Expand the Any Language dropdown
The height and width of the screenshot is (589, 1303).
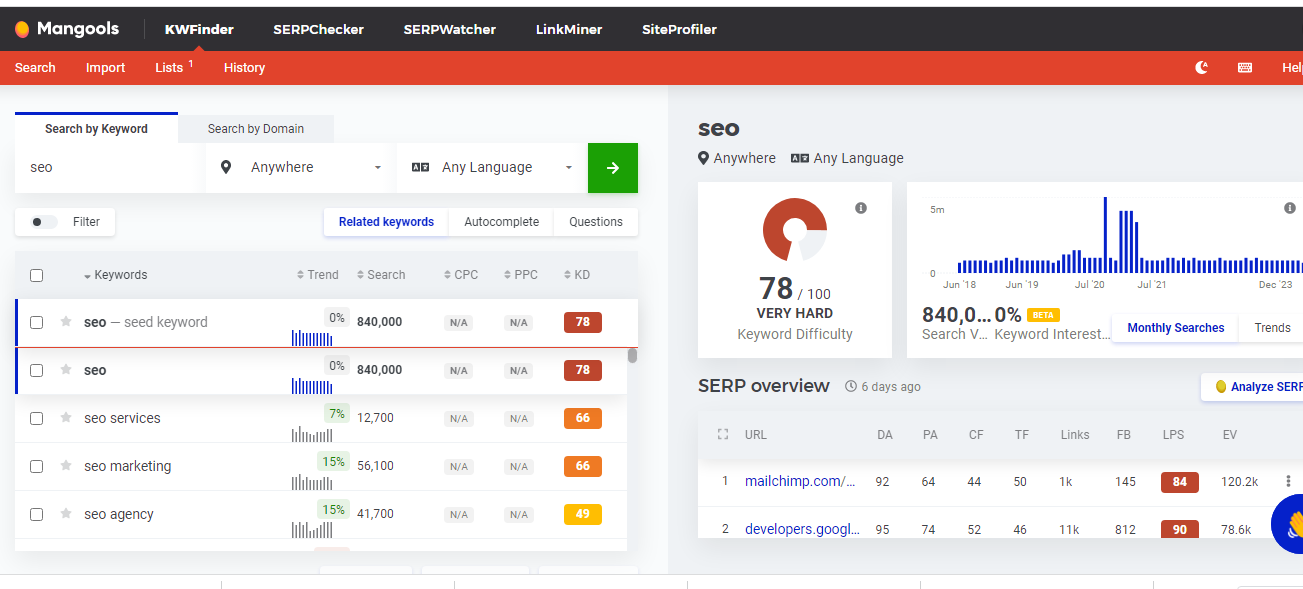[x=492, y=168]
